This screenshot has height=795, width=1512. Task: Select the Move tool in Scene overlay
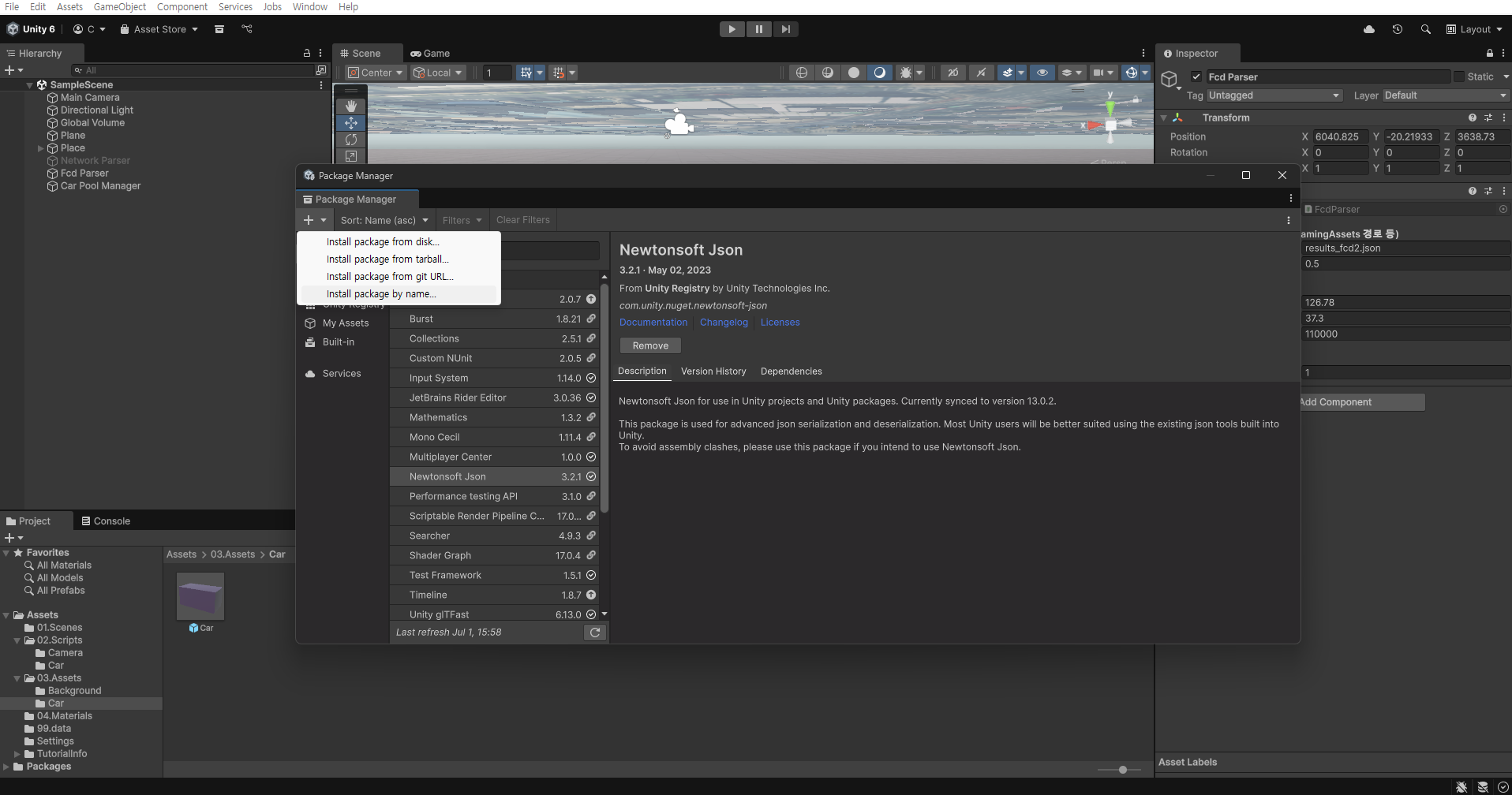point(351,123)
